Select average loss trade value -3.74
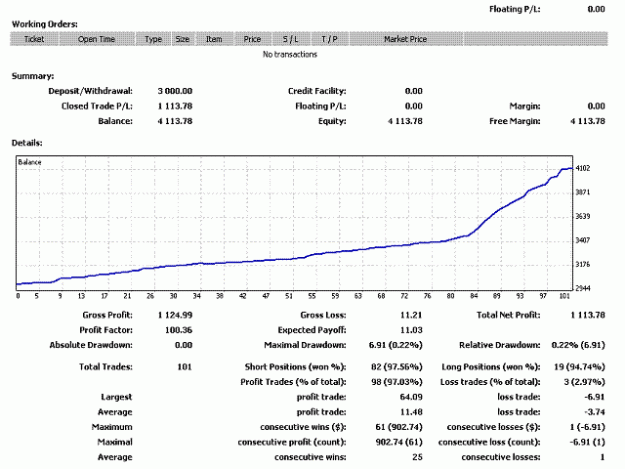 [593, 412]
